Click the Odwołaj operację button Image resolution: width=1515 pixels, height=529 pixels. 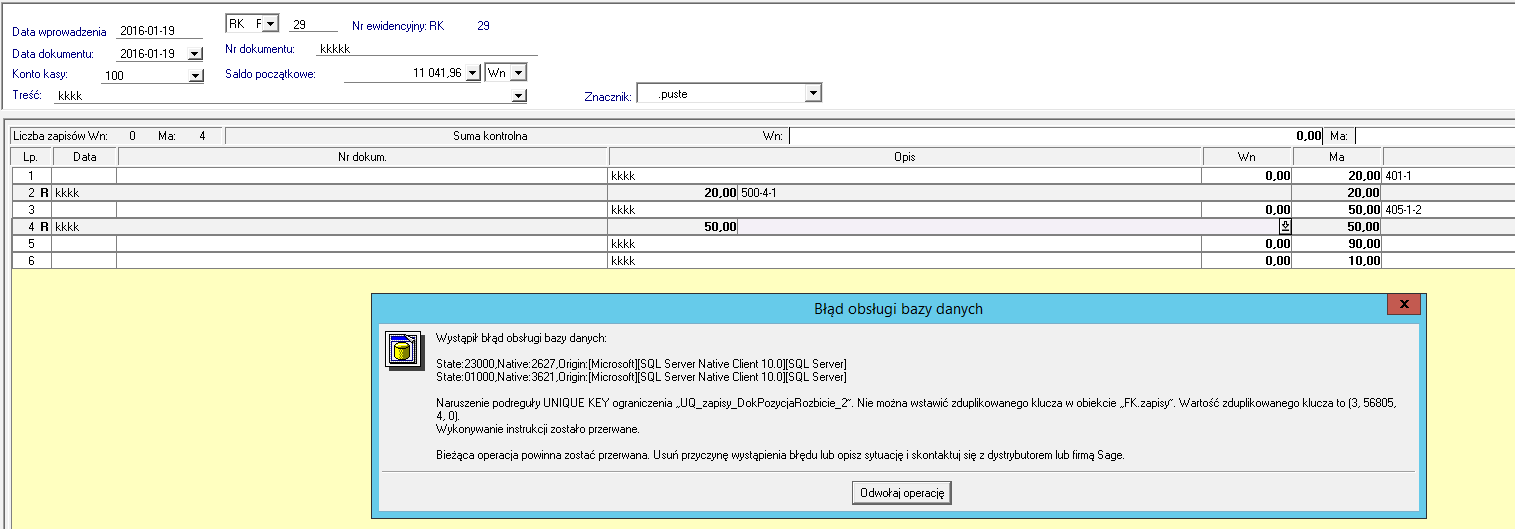tap(903, 493)
